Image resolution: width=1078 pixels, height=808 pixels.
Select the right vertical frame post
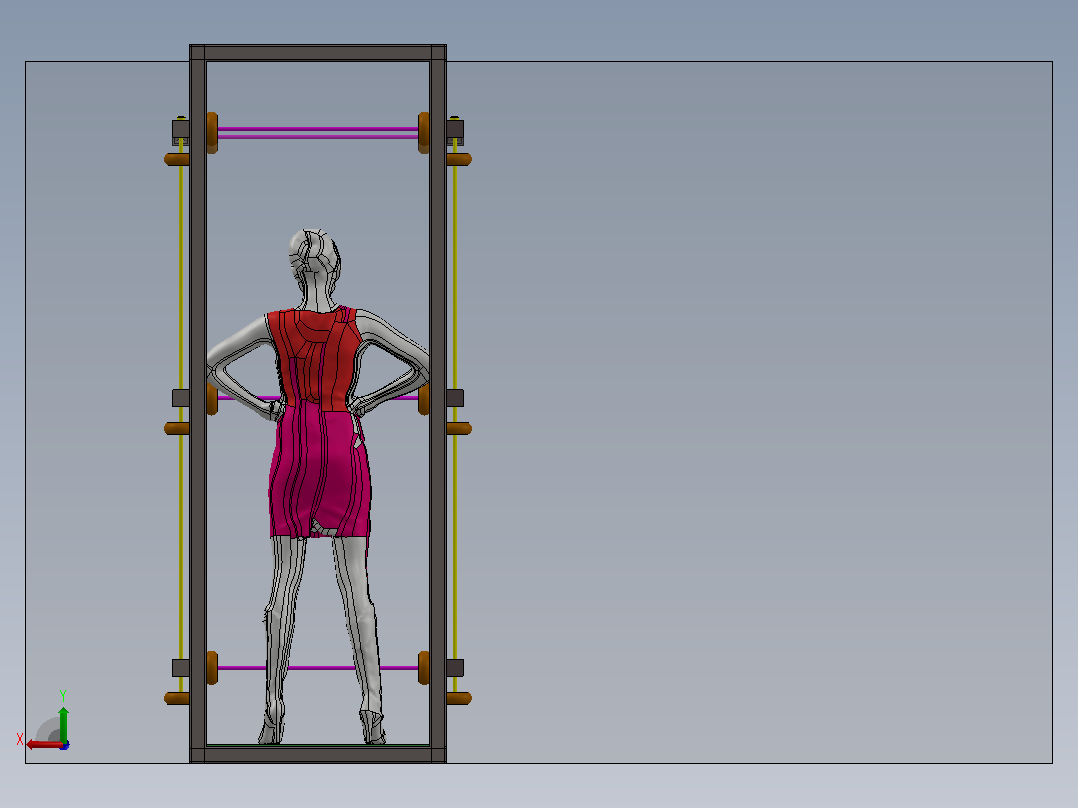[x=438, y=404]
